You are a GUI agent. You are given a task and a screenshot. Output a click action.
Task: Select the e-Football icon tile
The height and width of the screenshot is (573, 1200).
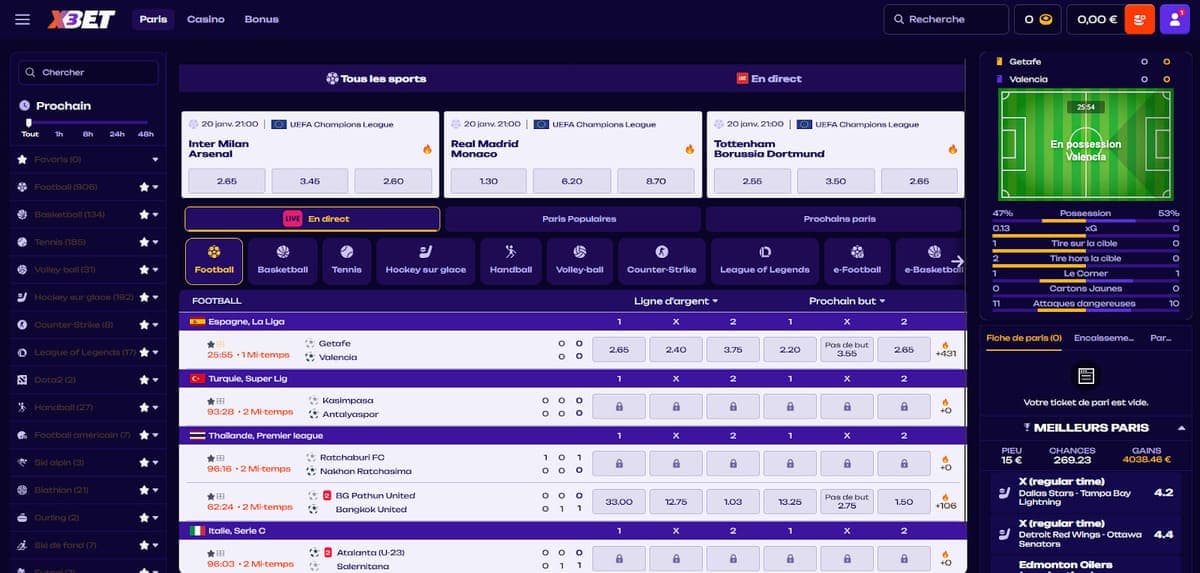point(857,260)
